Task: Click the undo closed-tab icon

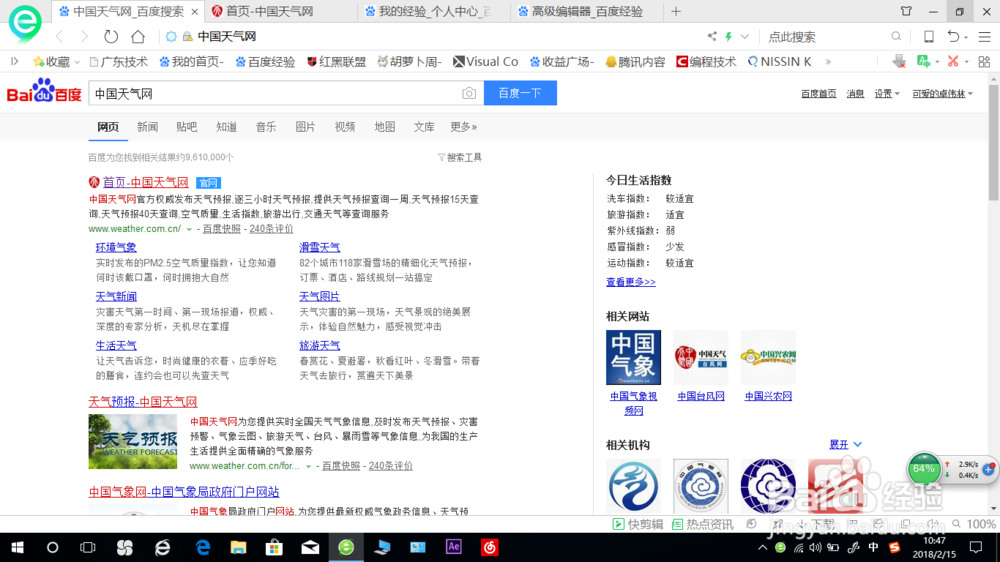Action: click(953, 36)
